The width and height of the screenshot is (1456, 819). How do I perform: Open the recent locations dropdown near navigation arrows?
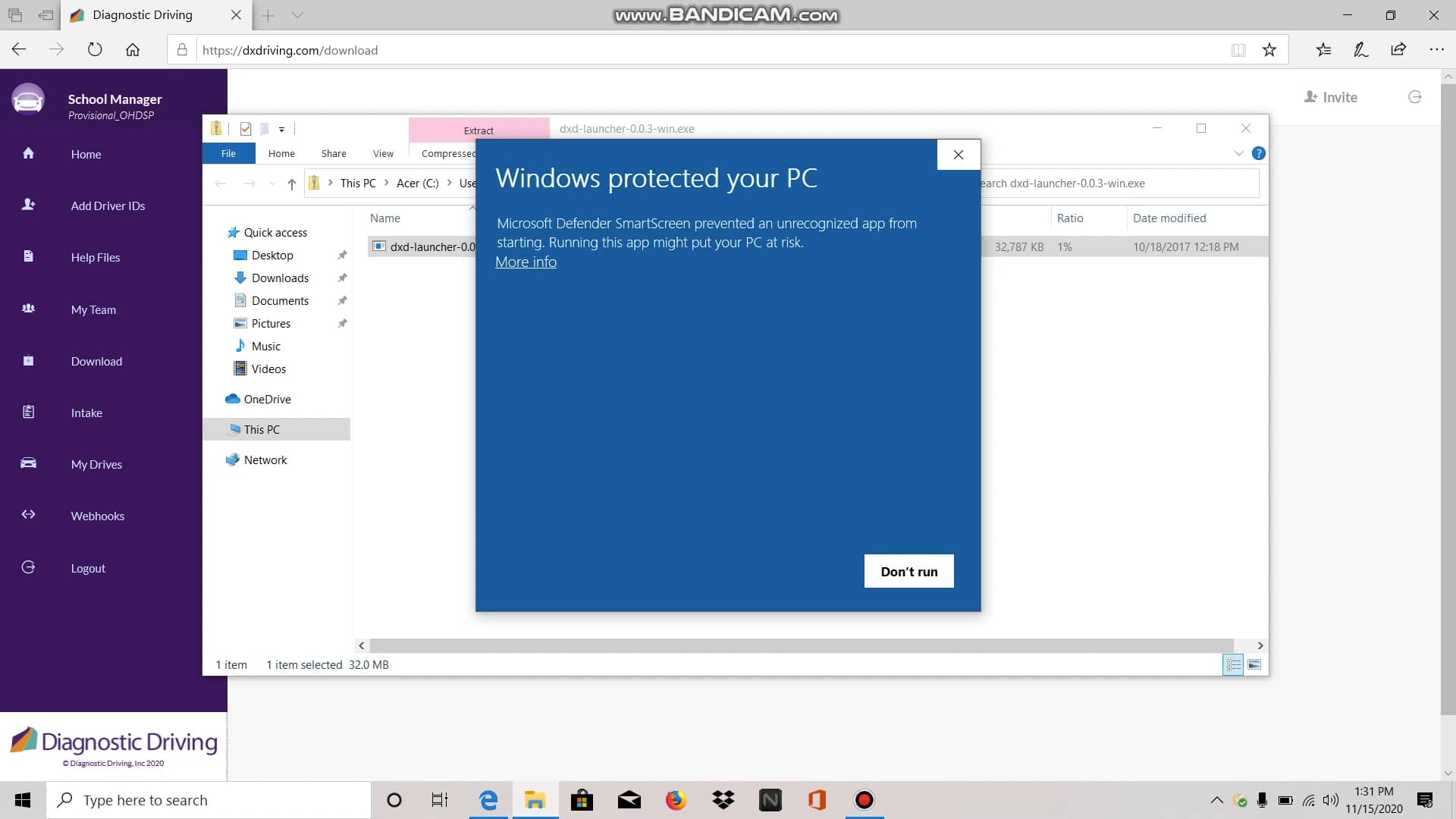[x=271, y=184]
